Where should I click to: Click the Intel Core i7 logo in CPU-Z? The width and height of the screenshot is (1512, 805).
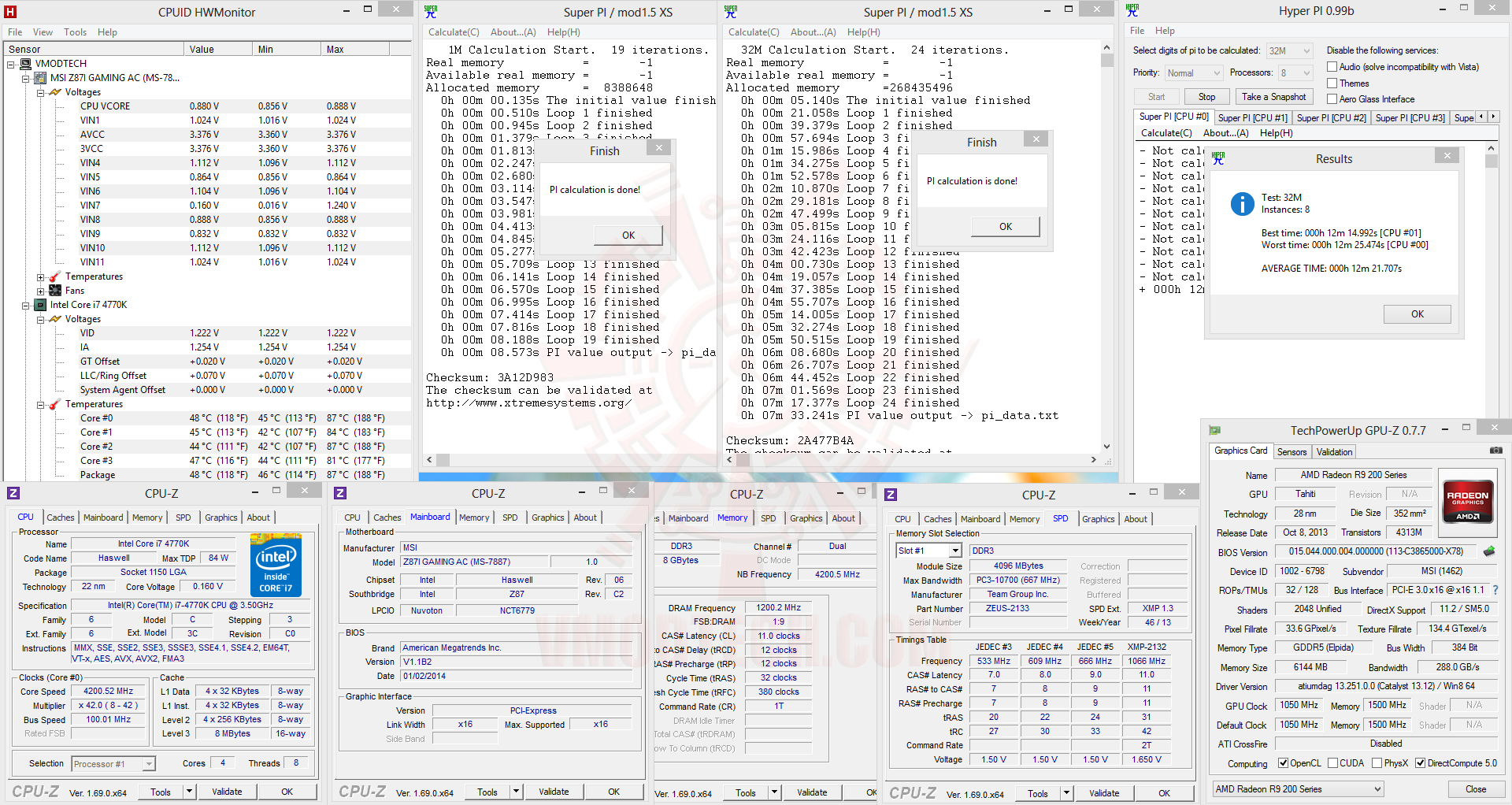pos(276,565)
